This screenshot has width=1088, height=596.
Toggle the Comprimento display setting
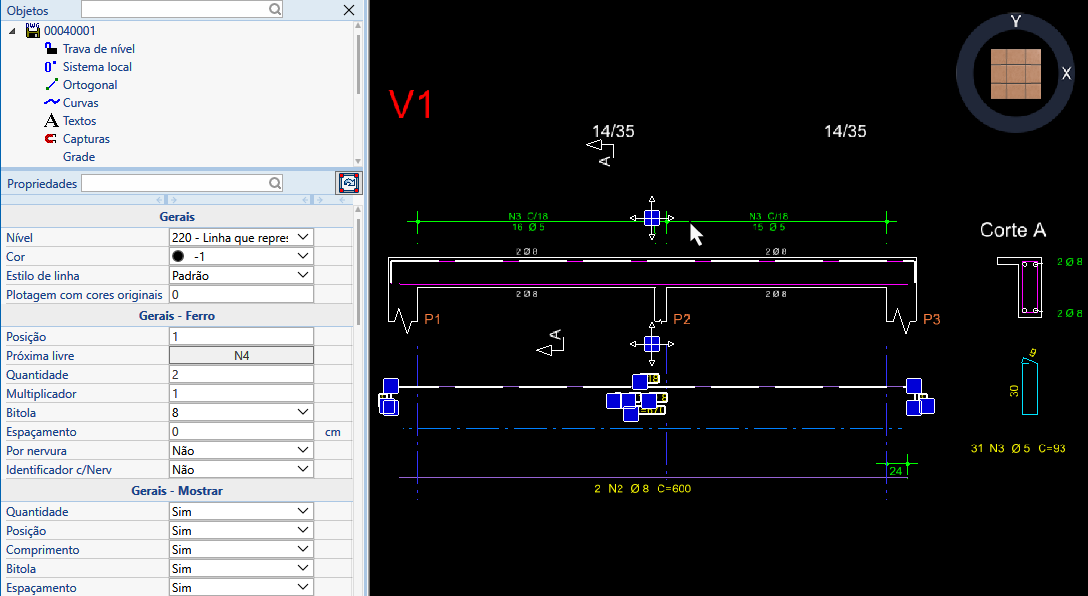click(304, 550)
